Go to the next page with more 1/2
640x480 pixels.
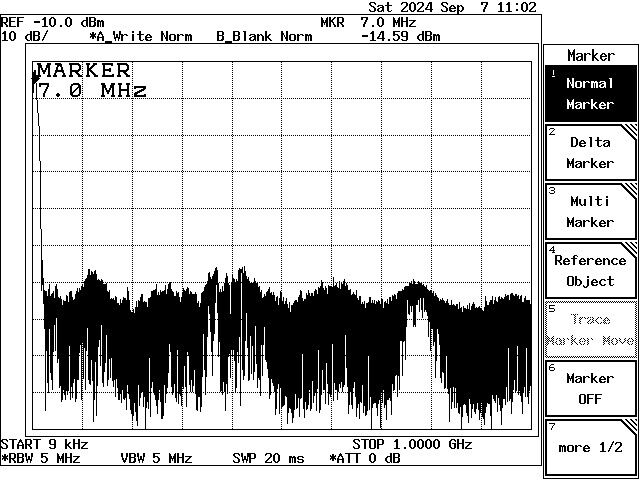tap(591, 447)
